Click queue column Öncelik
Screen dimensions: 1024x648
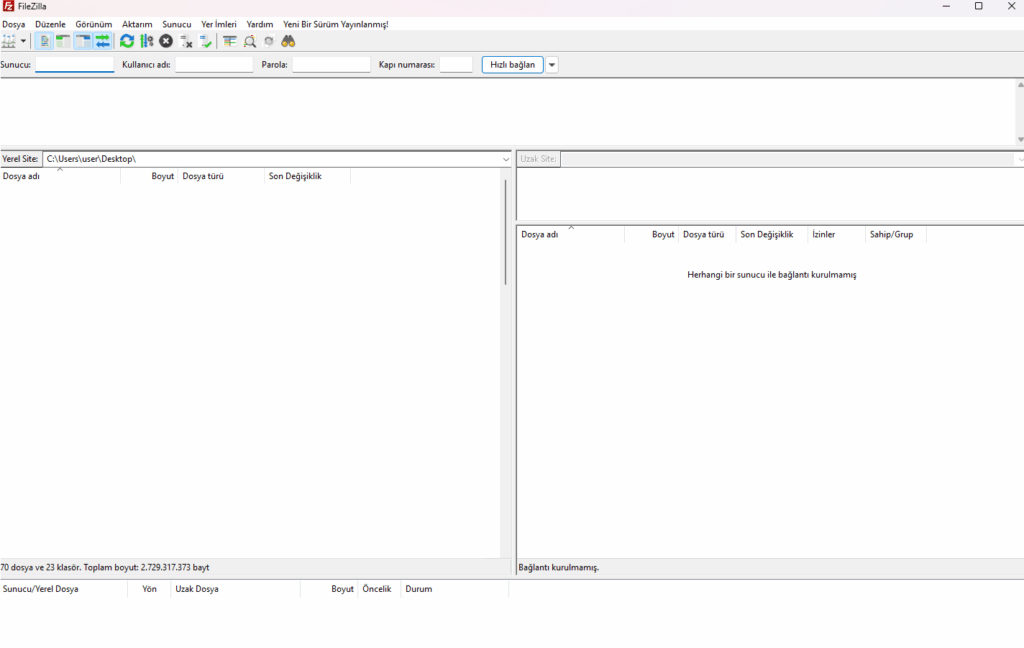coord(379,589)
